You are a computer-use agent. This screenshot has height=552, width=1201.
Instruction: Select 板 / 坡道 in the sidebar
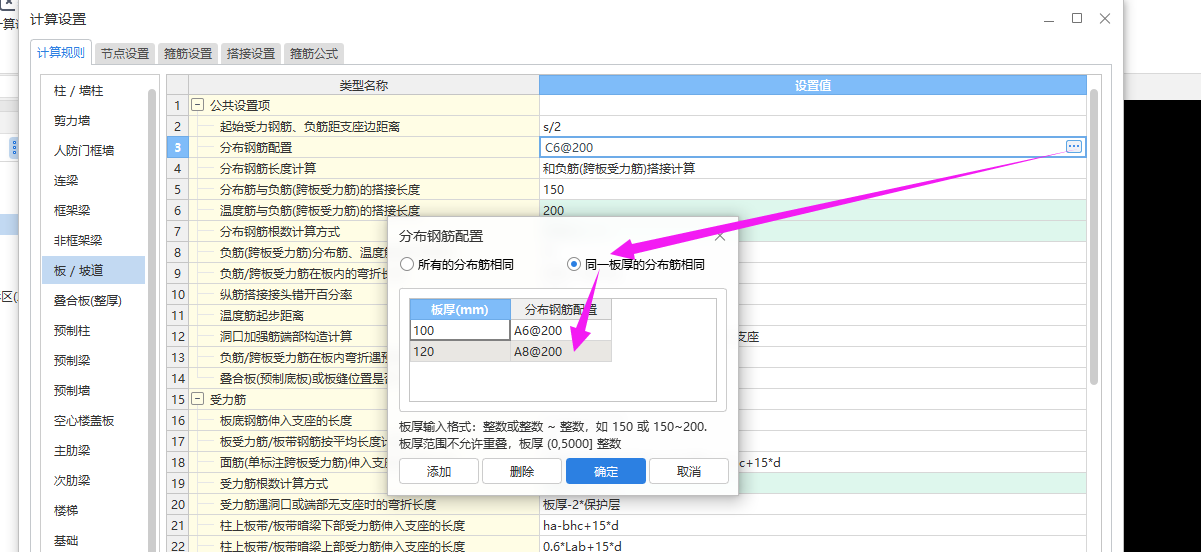point(93,270)
